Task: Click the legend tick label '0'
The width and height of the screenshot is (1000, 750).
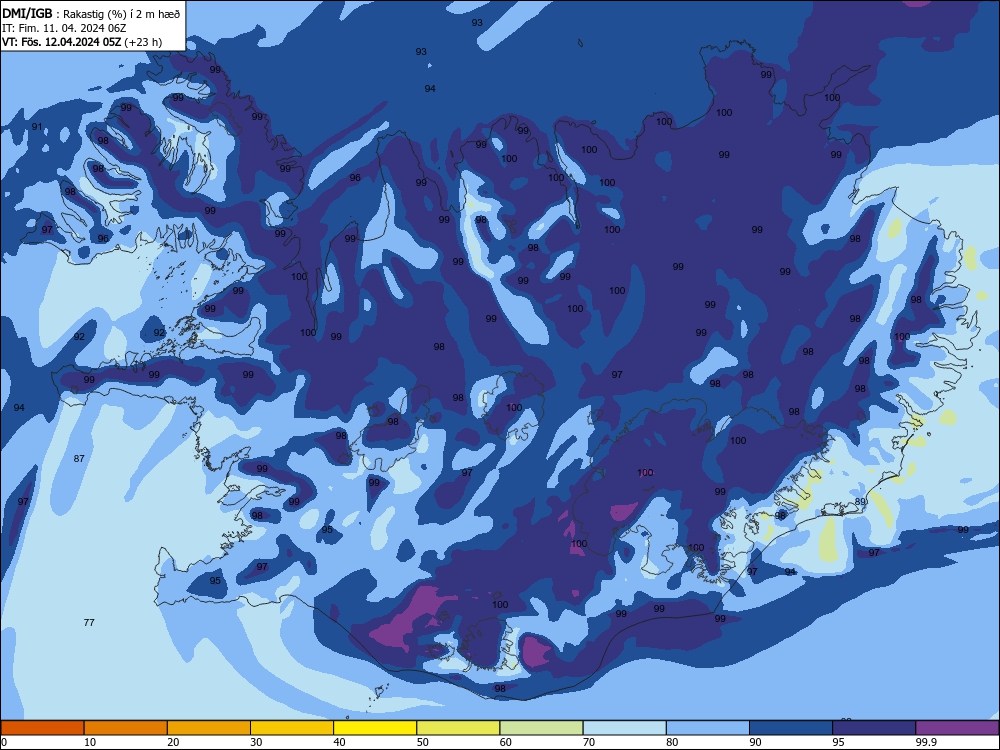Action: pyautogui.click(x=4, y=742)
